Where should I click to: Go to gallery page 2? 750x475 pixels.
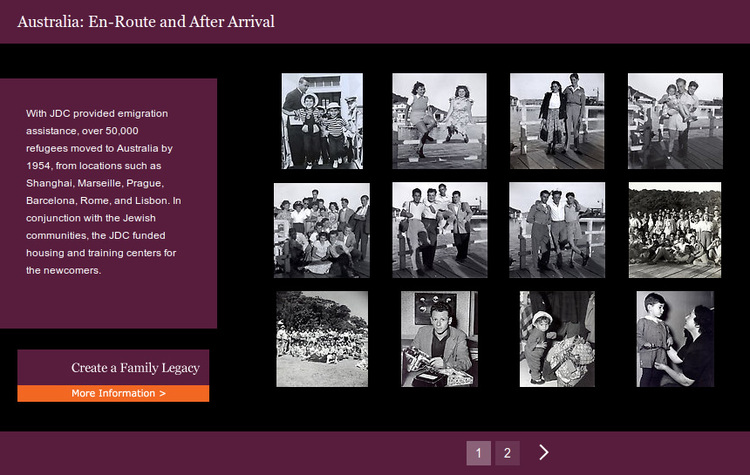coord(507,453)
